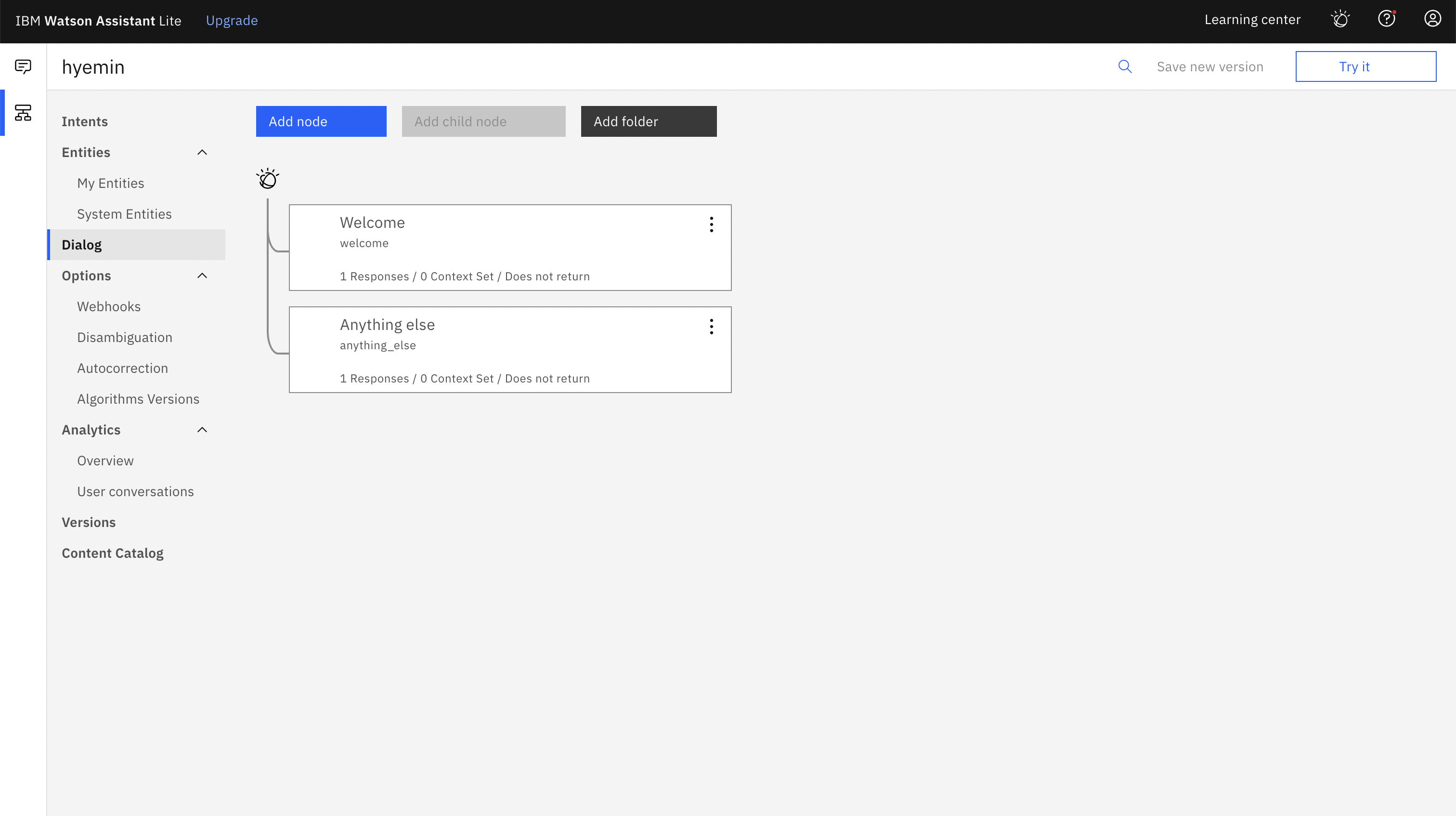The image size is (1456, 816).
Task: Open My Entities
Action: tap(110, 183)
